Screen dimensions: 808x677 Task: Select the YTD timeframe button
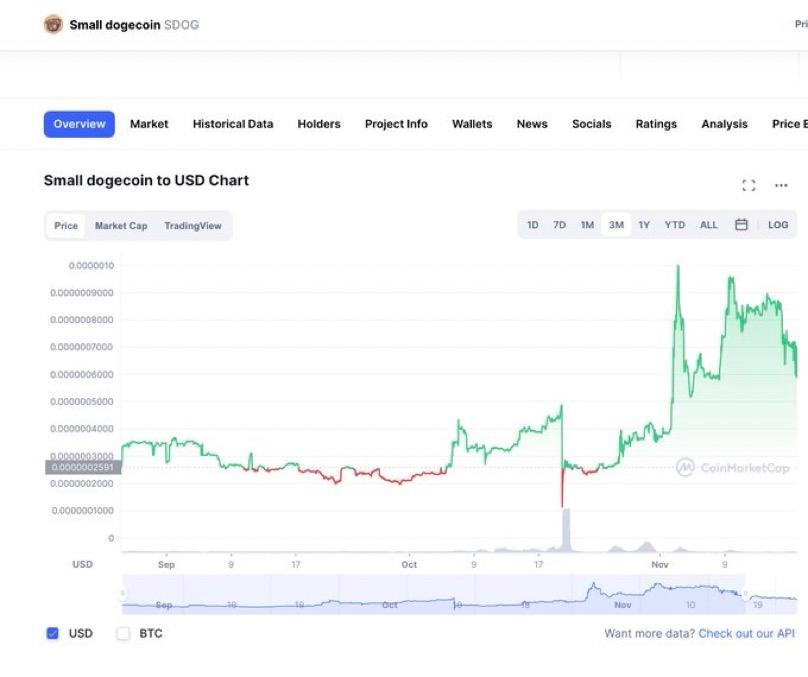pyautogui.click(x=675, y=225)
